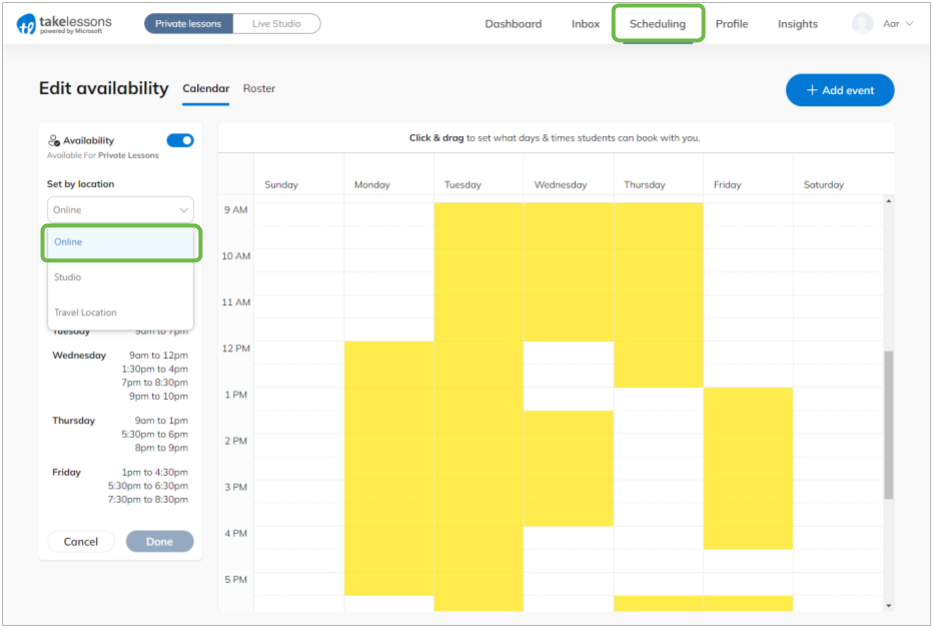
Task: Click the Wednesday label in availability list
Action: coord(79,355)
